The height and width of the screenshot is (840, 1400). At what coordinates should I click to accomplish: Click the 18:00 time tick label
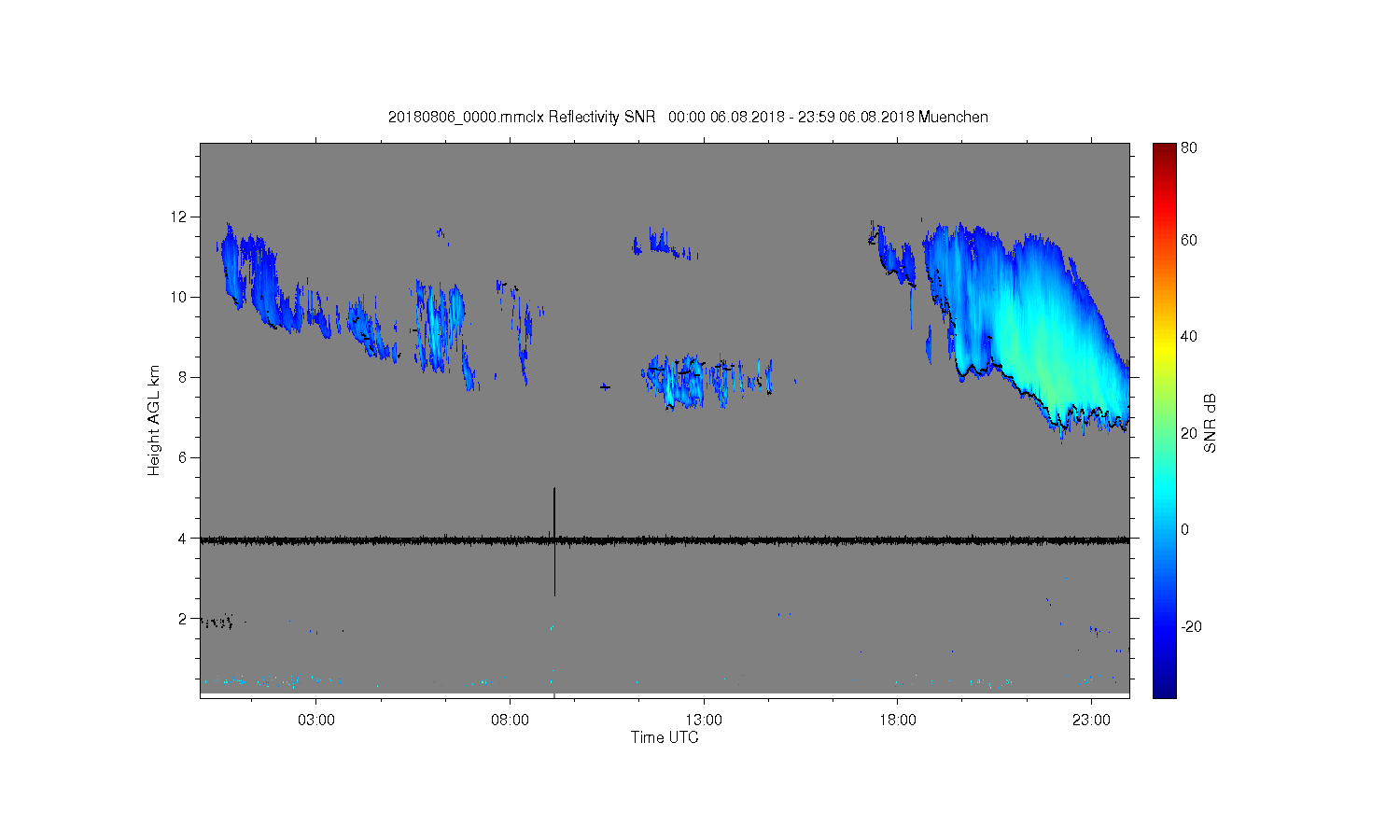pos(898,721)
